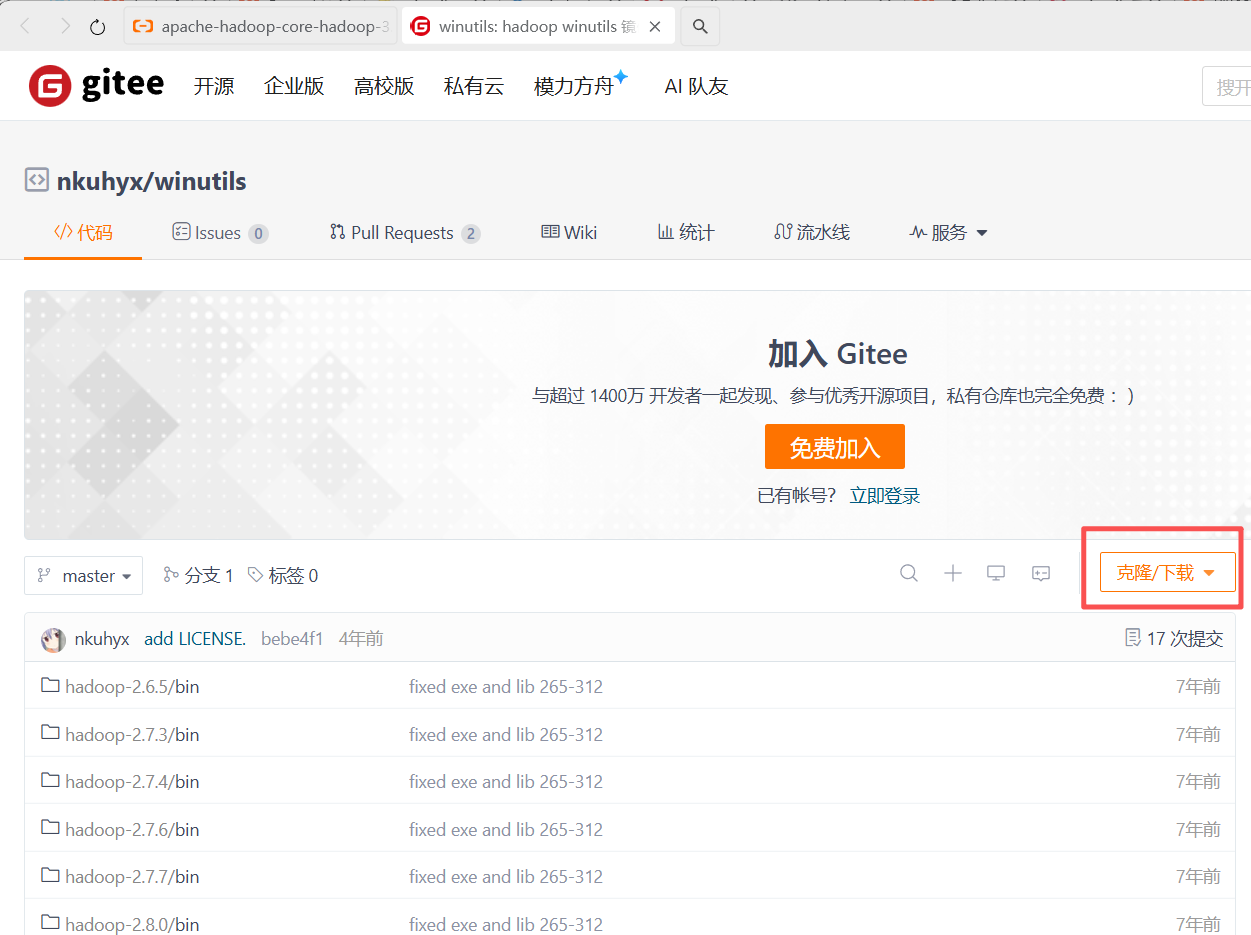Open the tab search magnifier button
Viewport: 1251px width, 935px height.
[x=700, y=27]
